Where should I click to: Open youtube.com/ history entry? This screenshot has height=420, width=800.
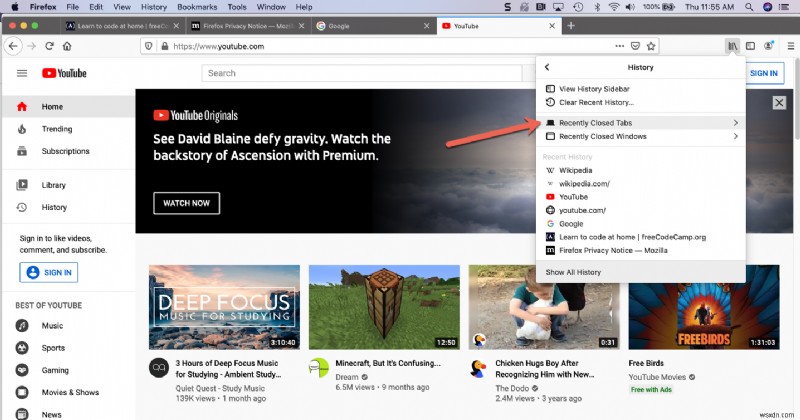pos(641,210)
